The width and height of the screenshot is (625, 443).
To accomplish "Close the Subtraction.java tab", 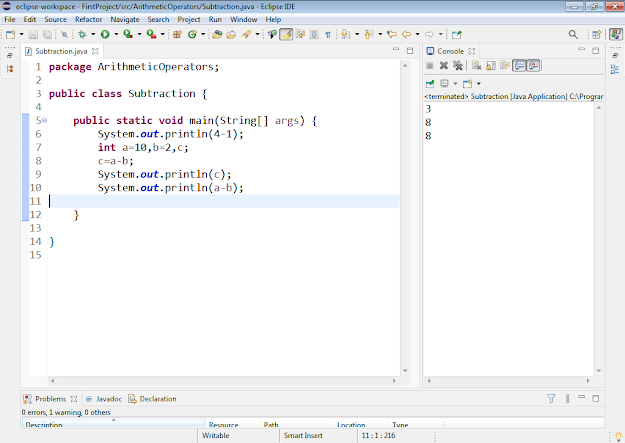I will [x=95, y=51].
